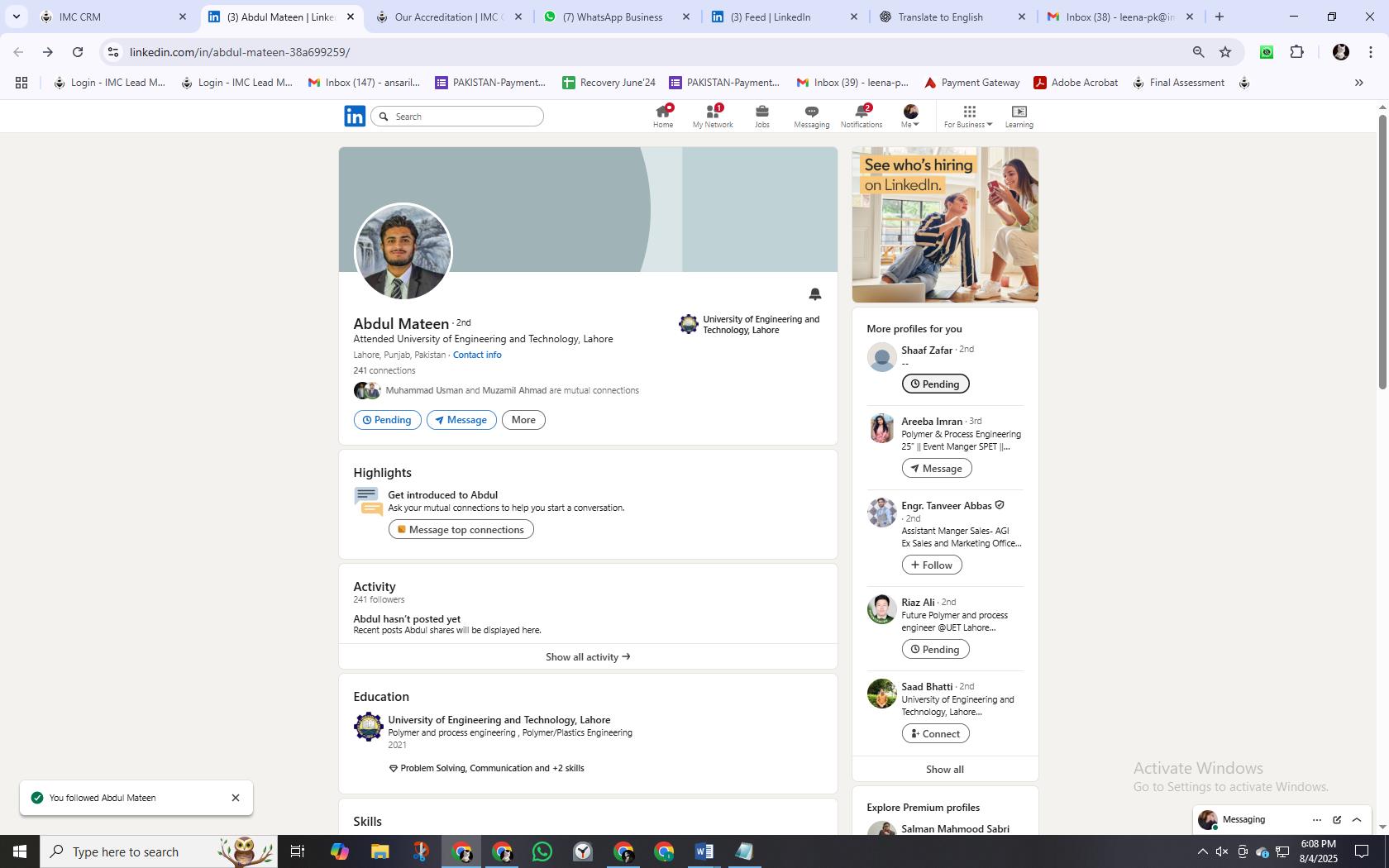Open Messaging bar options ellipsis

[x=1317, y=820]
